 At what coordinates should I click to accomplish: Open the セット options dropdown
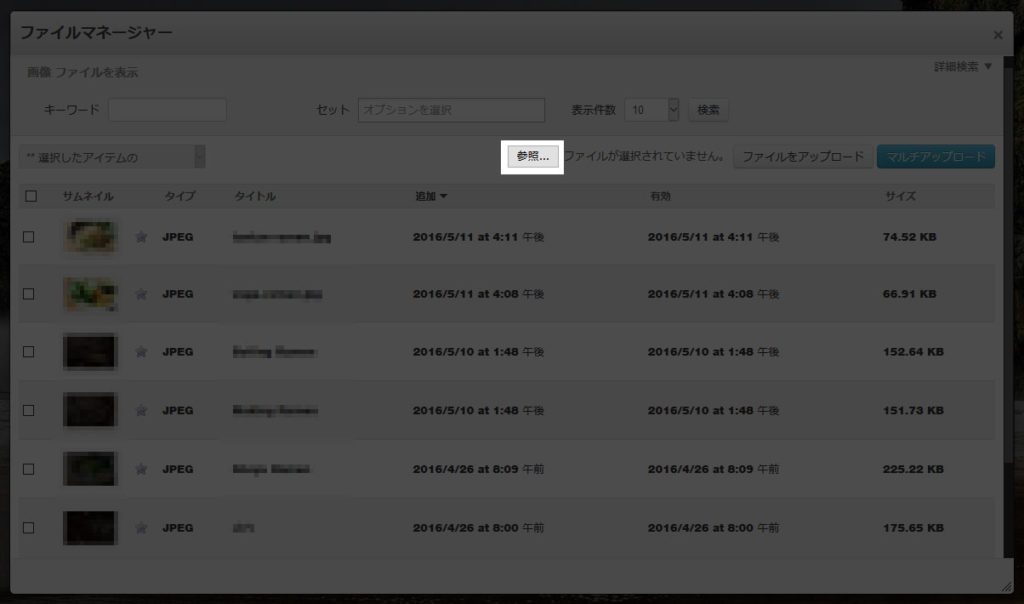pyautogui.click(x=450, y=110)
